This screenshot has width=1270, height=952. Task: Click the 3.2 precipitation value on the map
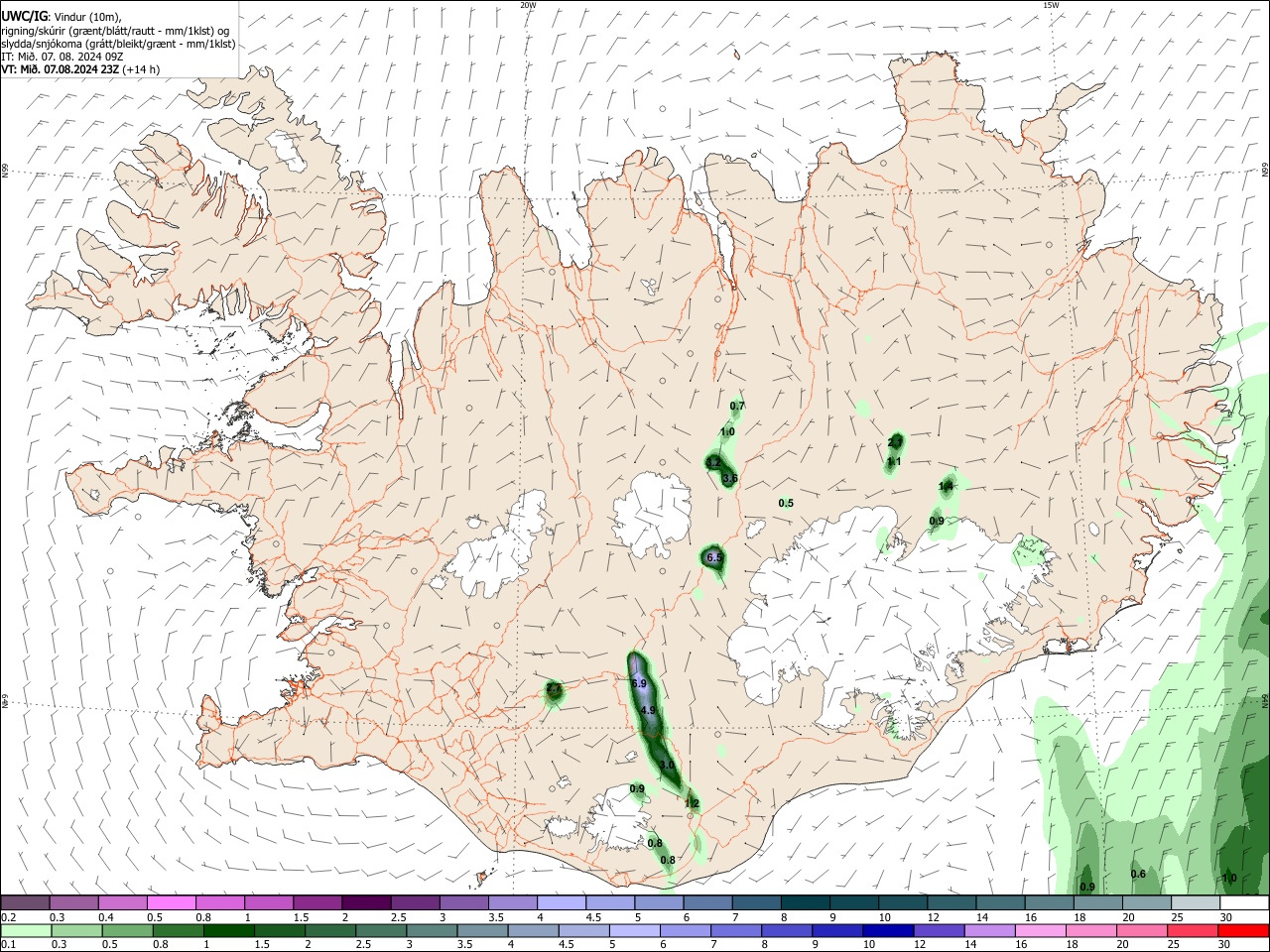pyautogui.click(x=713, y=463)
